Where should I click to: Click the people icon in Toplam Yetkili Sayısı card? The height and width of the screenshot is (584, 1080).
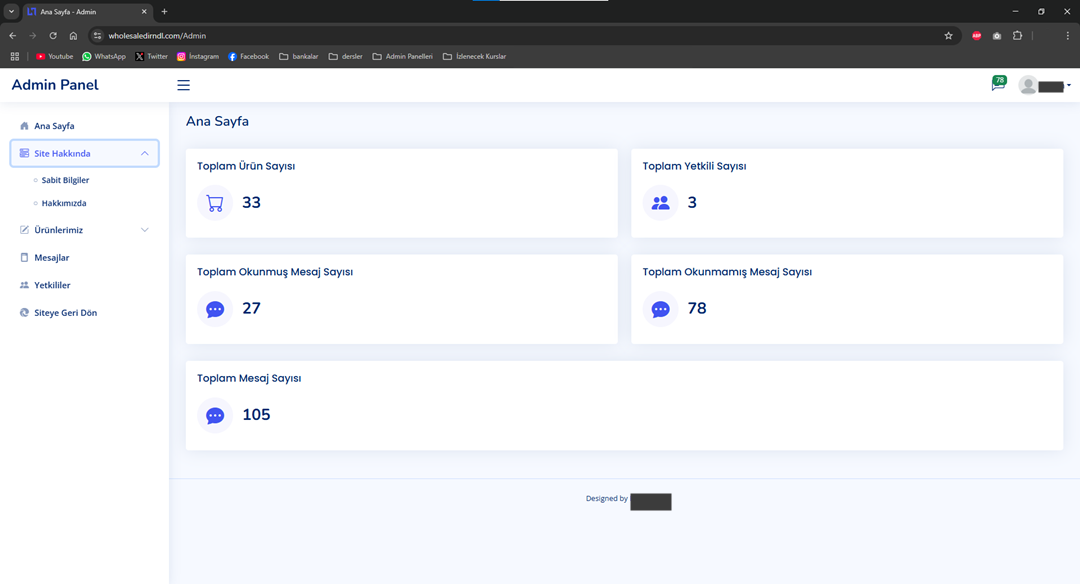coord(660,203)
